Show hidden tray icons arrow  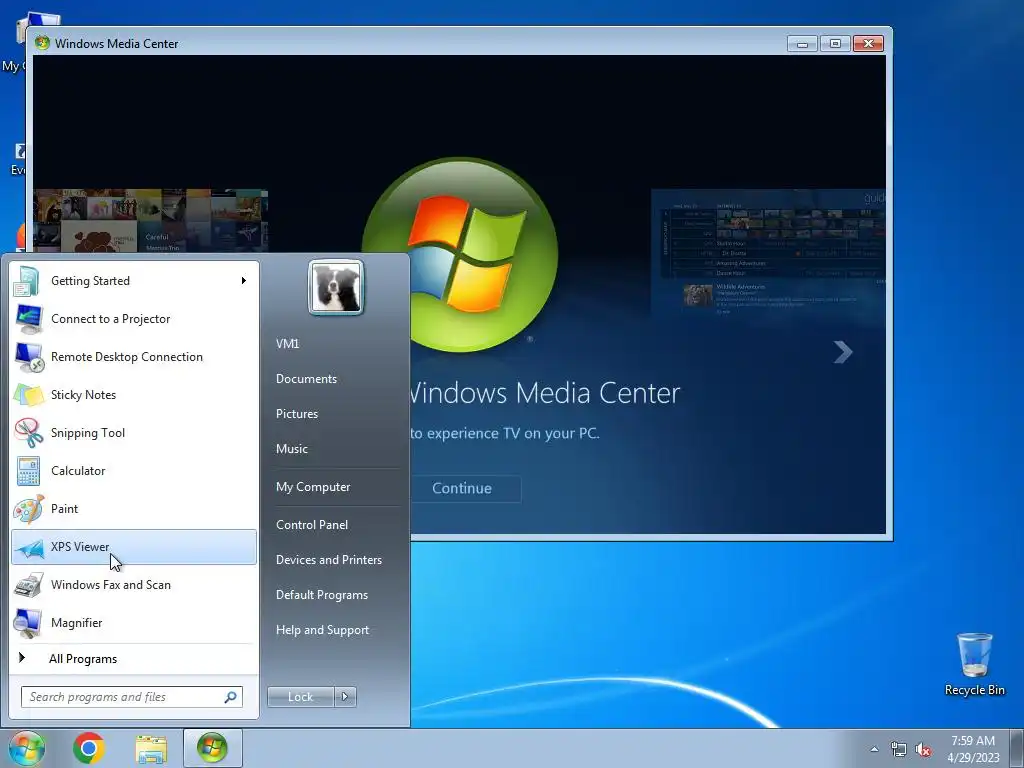874,749
